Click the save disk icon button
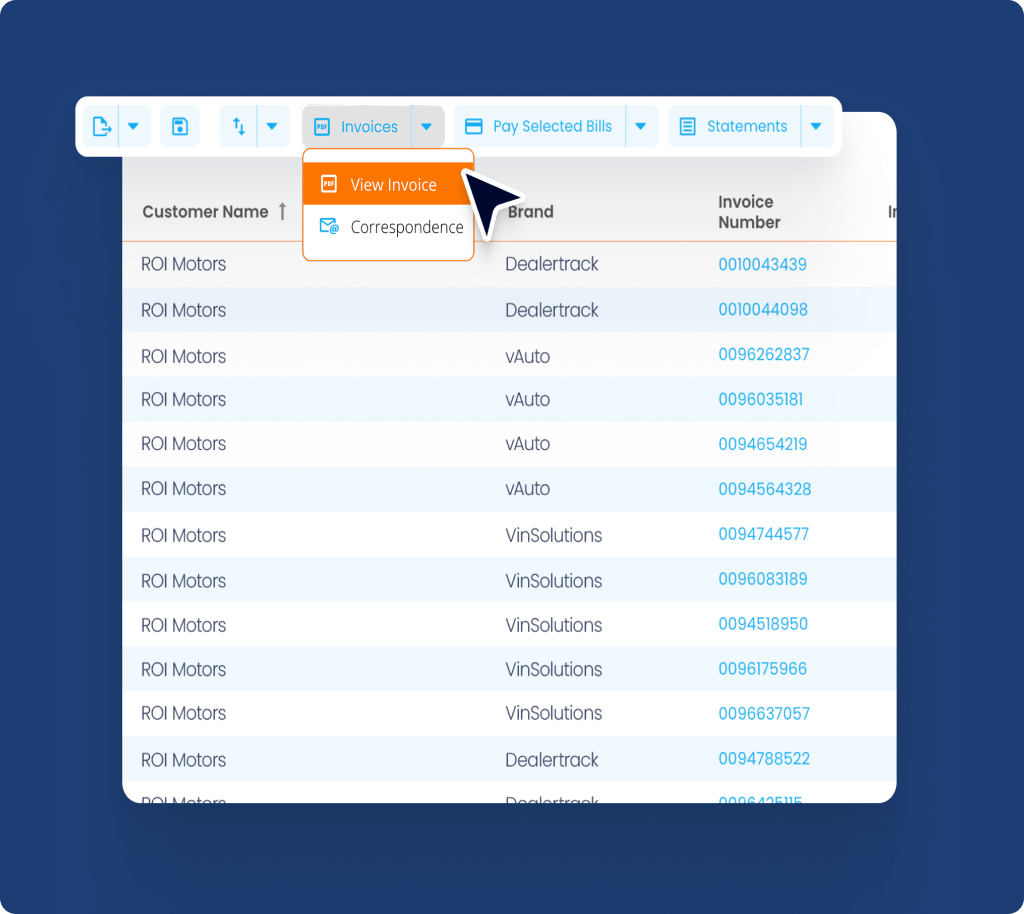The image size is (1024, 914). [180, 127]
